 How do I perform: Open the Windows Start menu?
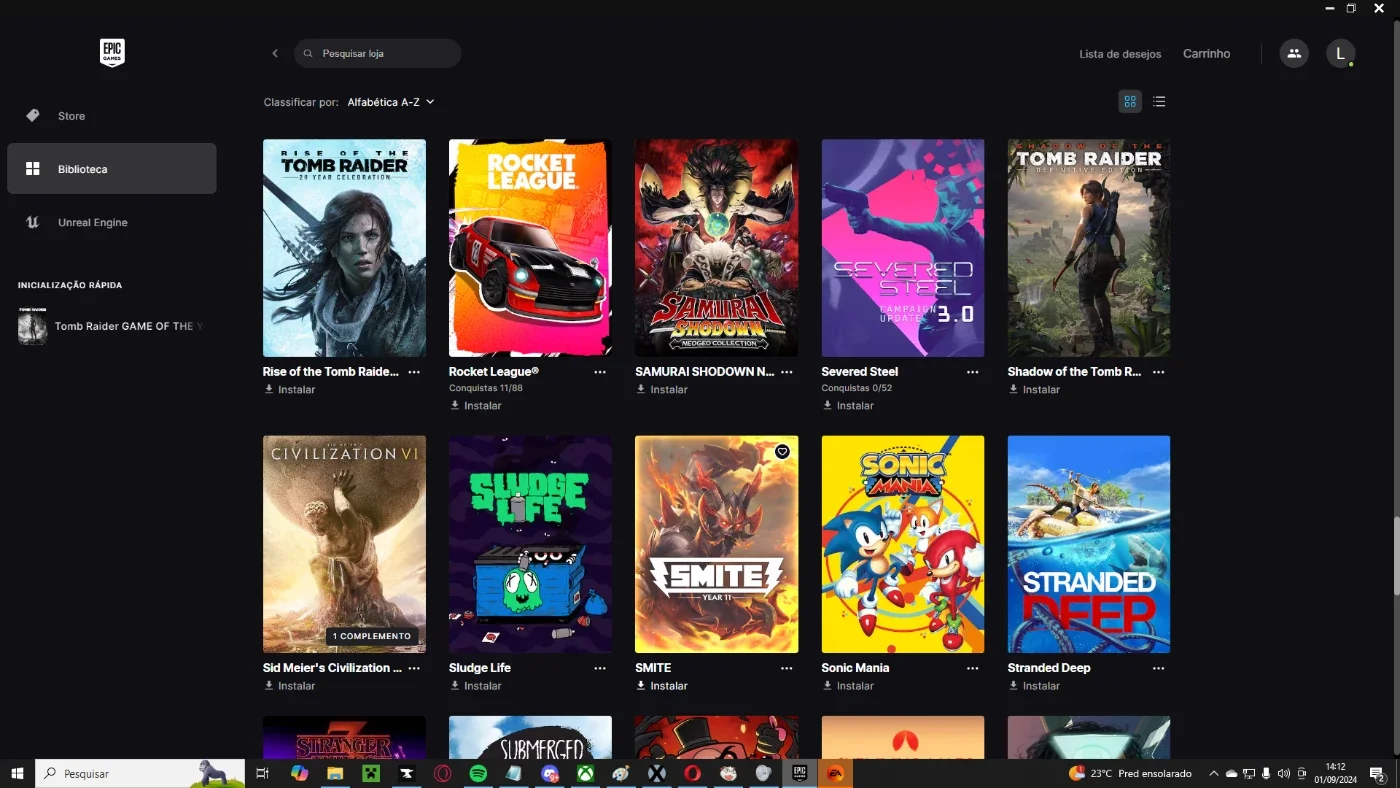(x=17, y=773)
